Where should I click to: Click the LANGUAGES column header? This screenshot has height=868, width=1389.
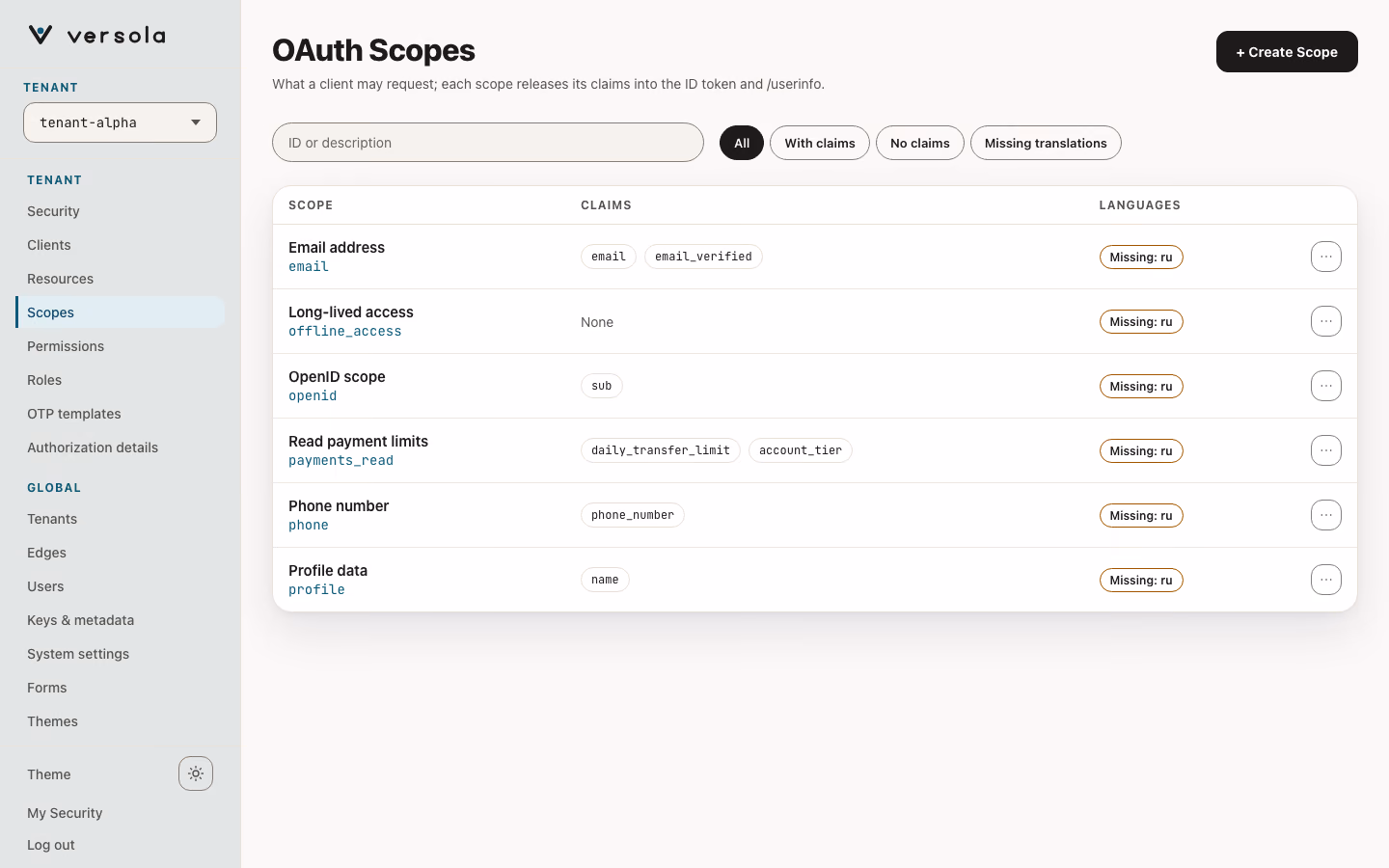tap(1140, 205)
